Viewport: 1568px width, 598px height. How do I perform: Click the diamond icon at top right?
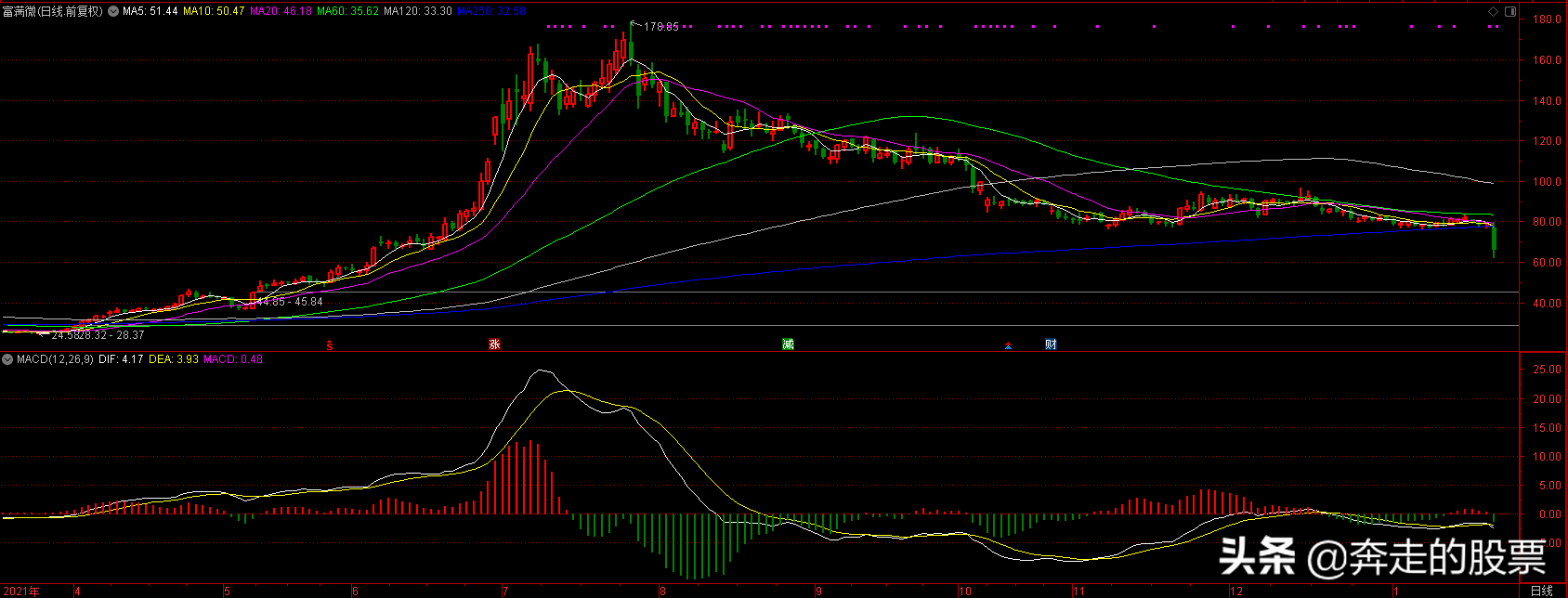click(x=1494, y=12)
